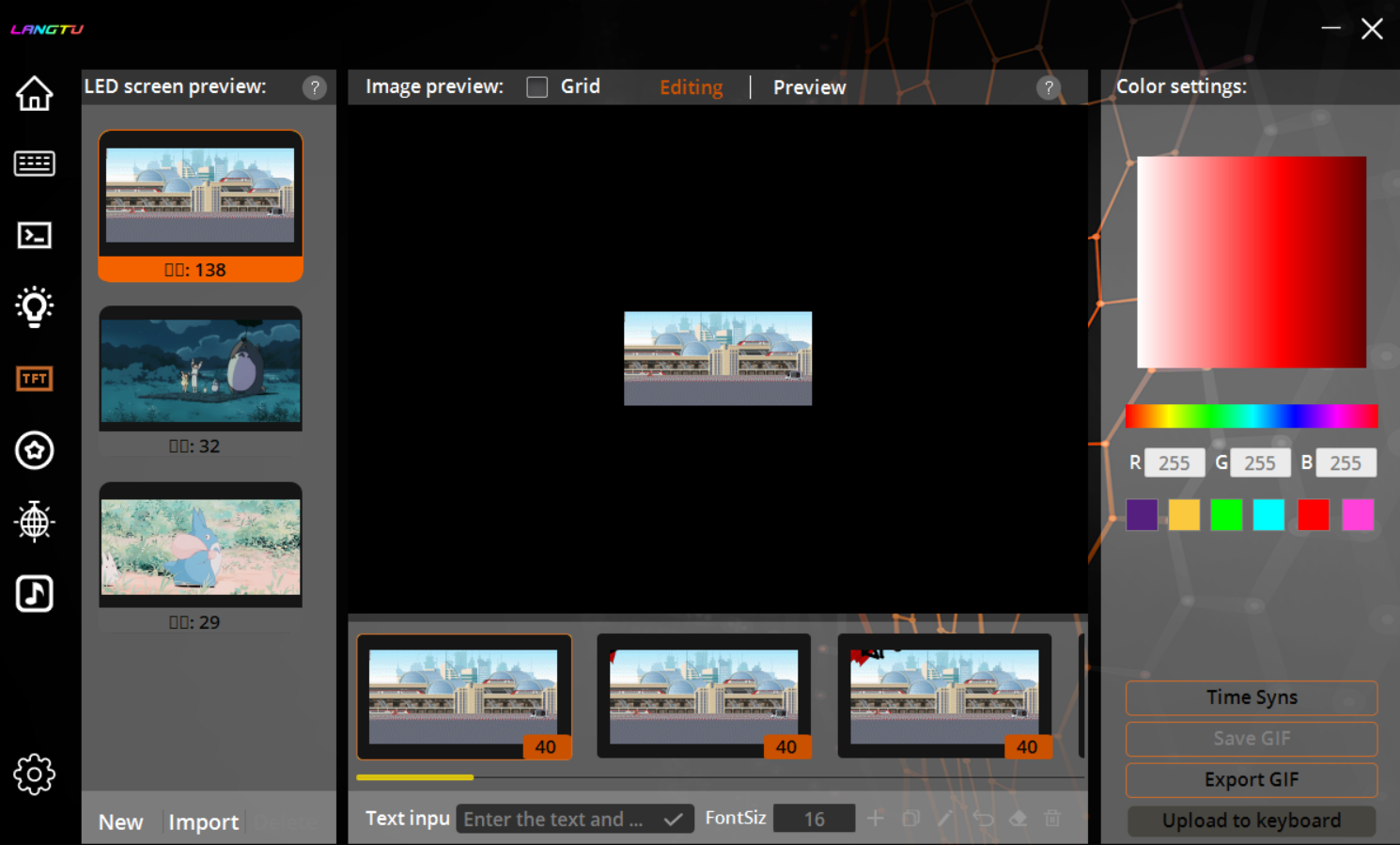Select the purple color swatch

point(1142,515)
